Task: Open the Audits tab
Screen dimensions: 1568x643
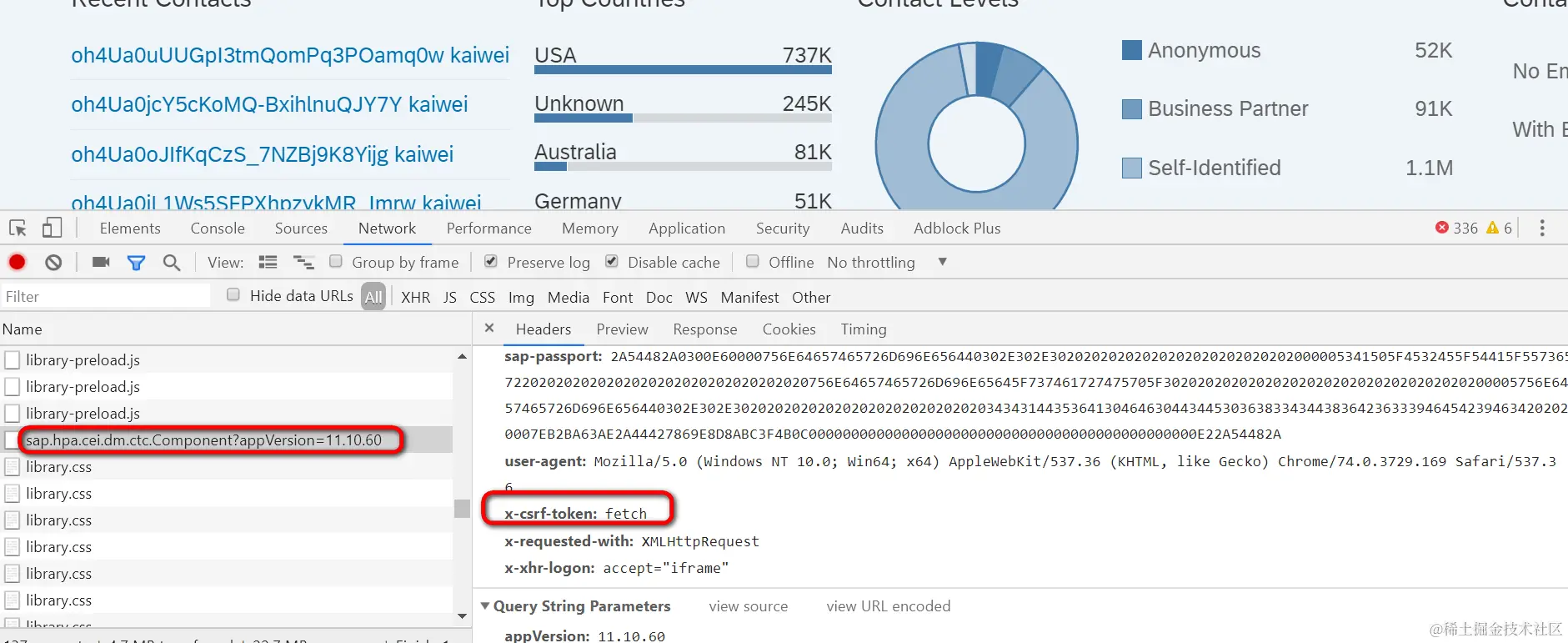Action: [862, 229]
